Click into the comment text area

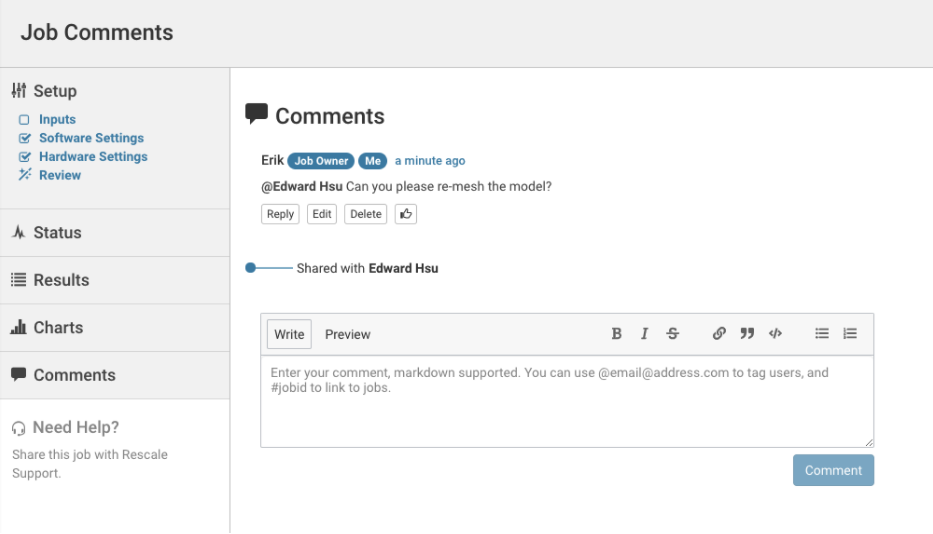[566, 410]
